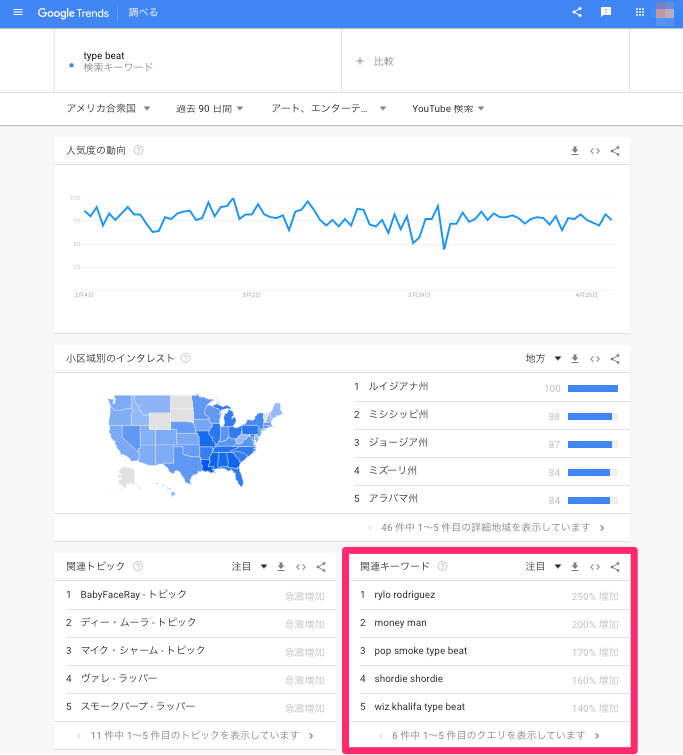Image resolution: width=683 pixels, height=755 pixels.
Task: Open the feedback icon in header
Action: click(606, 13)
